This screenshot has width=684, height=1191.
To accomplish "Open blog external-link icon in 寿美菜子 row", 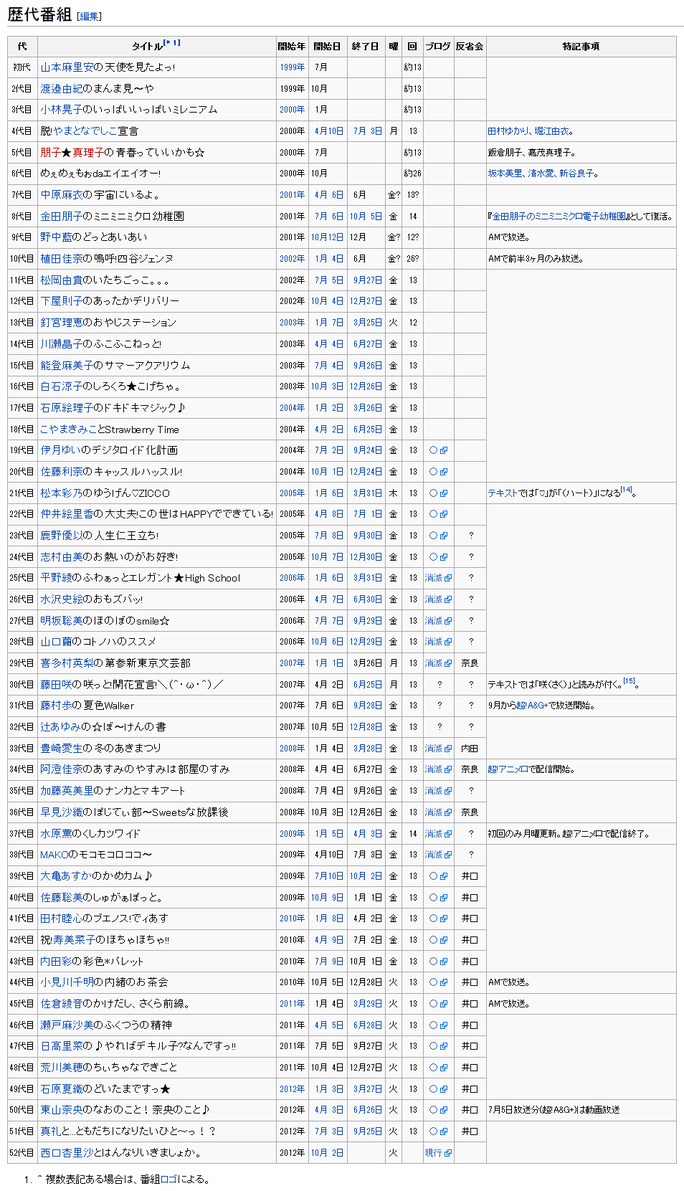I will (x=443, y=940).
